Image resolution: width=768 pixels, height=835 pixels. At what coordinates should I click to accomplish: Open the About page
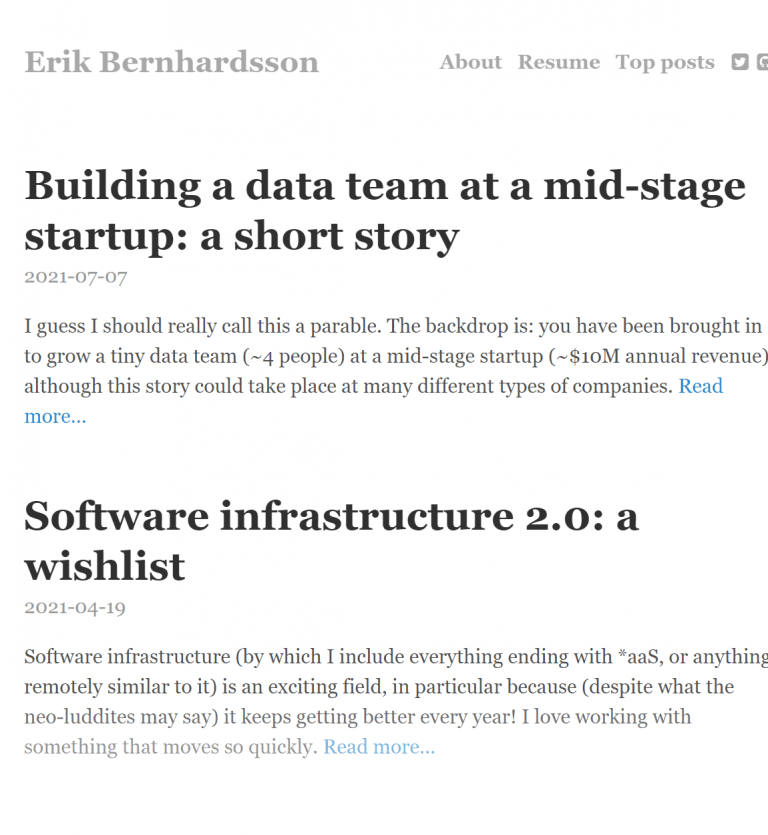[x=470, y=62]
